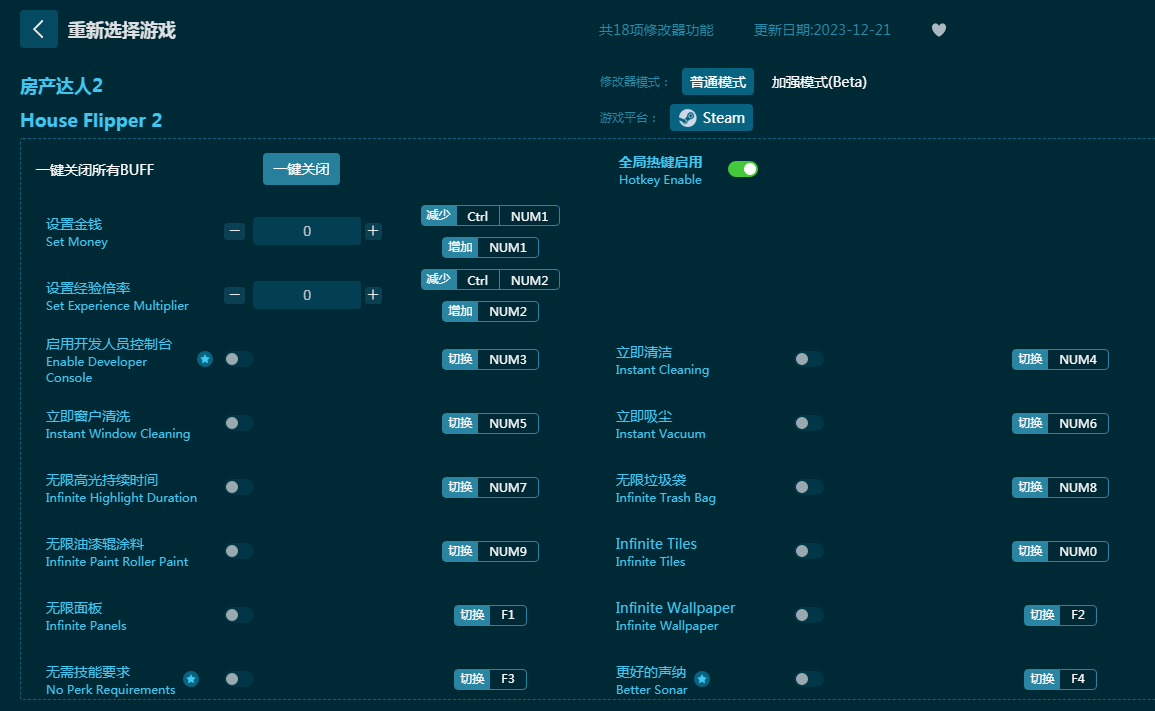Click the 切换 F1 hotkey button

[490, 615]
